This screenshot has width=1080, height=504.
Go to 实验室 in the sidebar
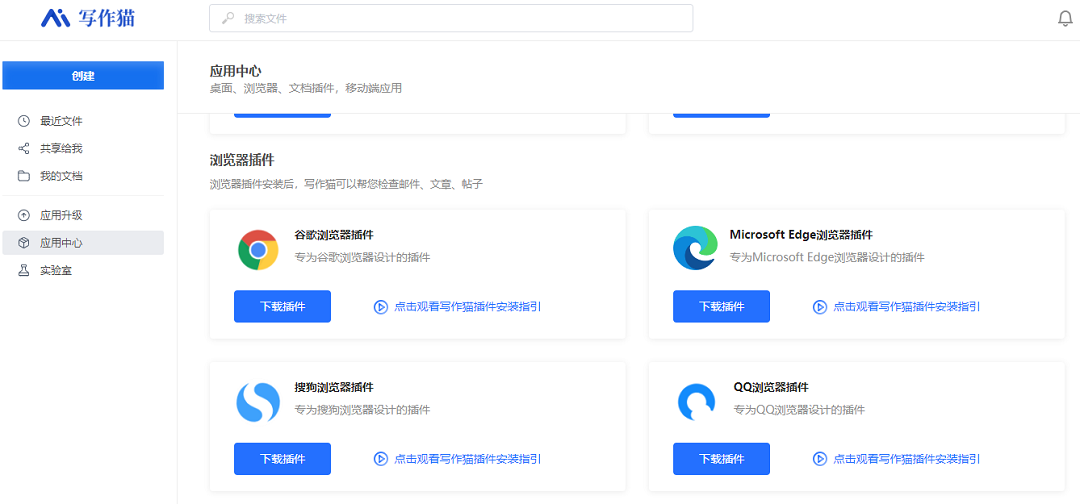[x=83, y=271]
